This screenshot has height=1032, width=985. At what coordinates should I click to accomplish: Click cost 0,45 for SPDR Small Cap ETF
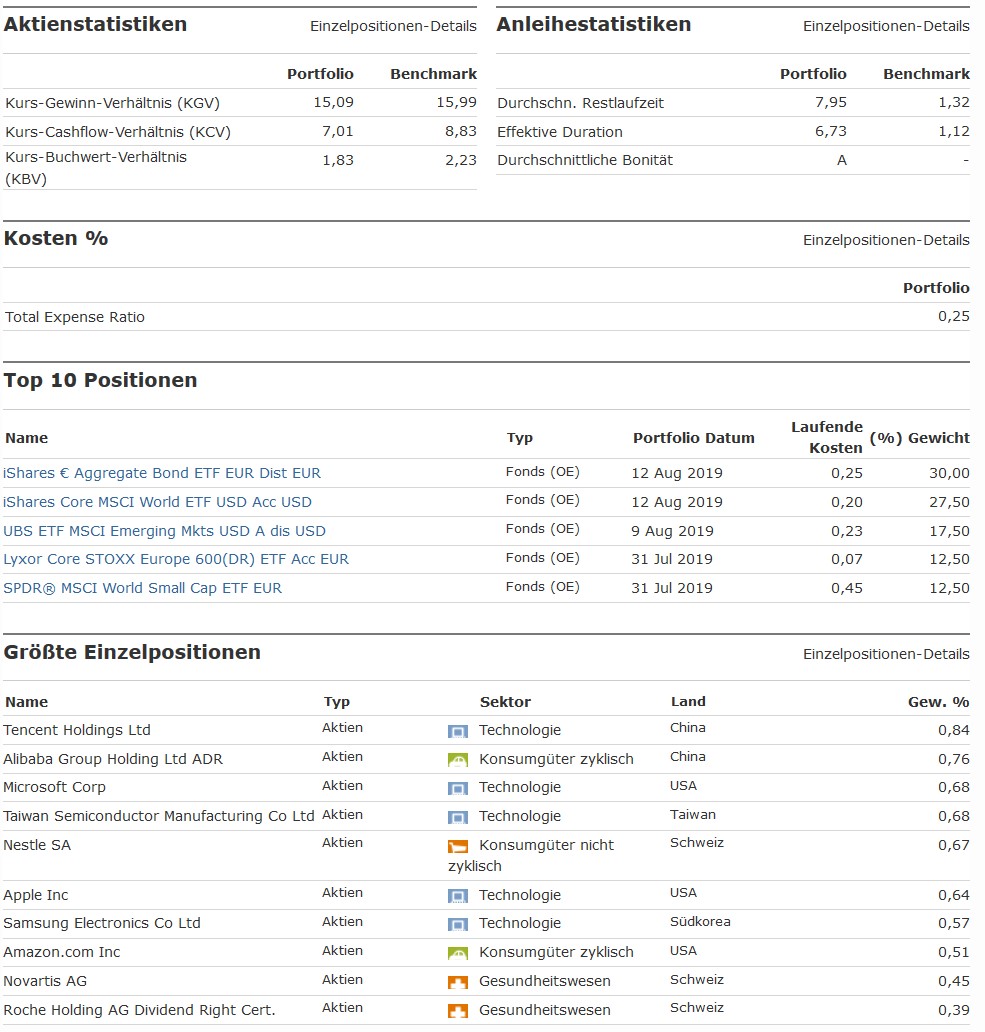point(846,588)
